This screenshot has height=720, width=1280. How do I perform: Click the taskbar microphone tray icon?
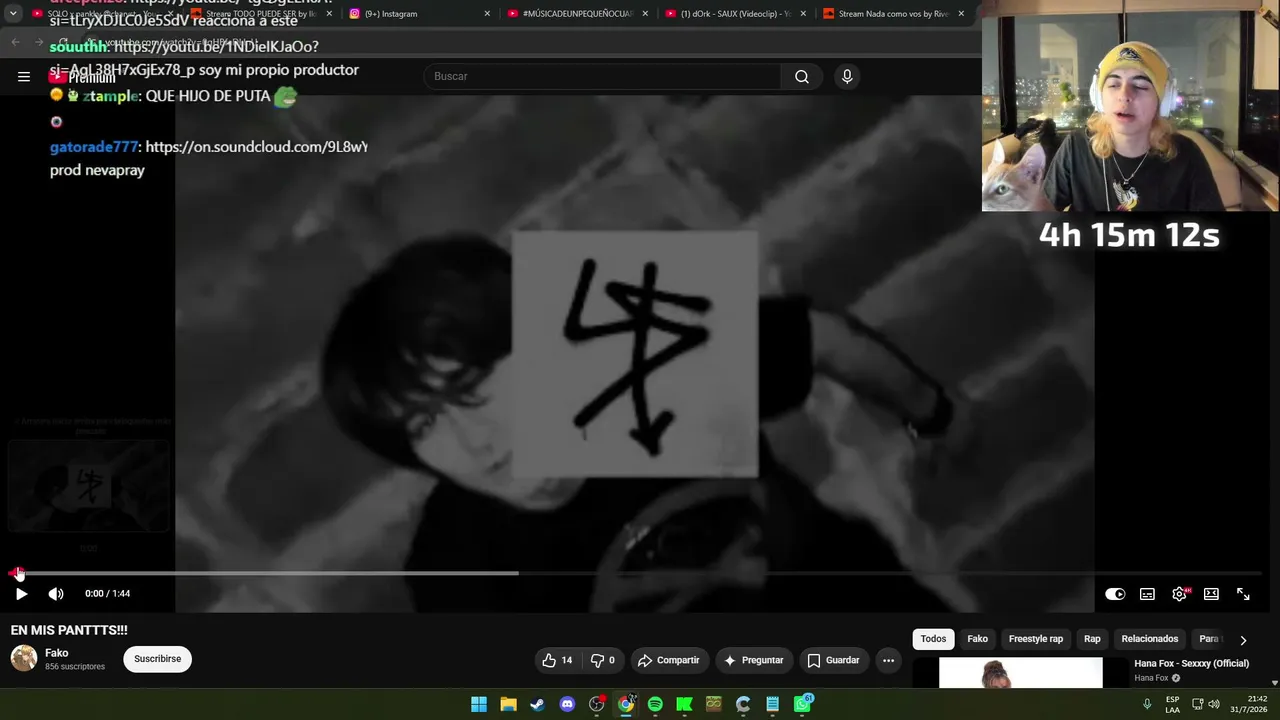pos(1147,704)
